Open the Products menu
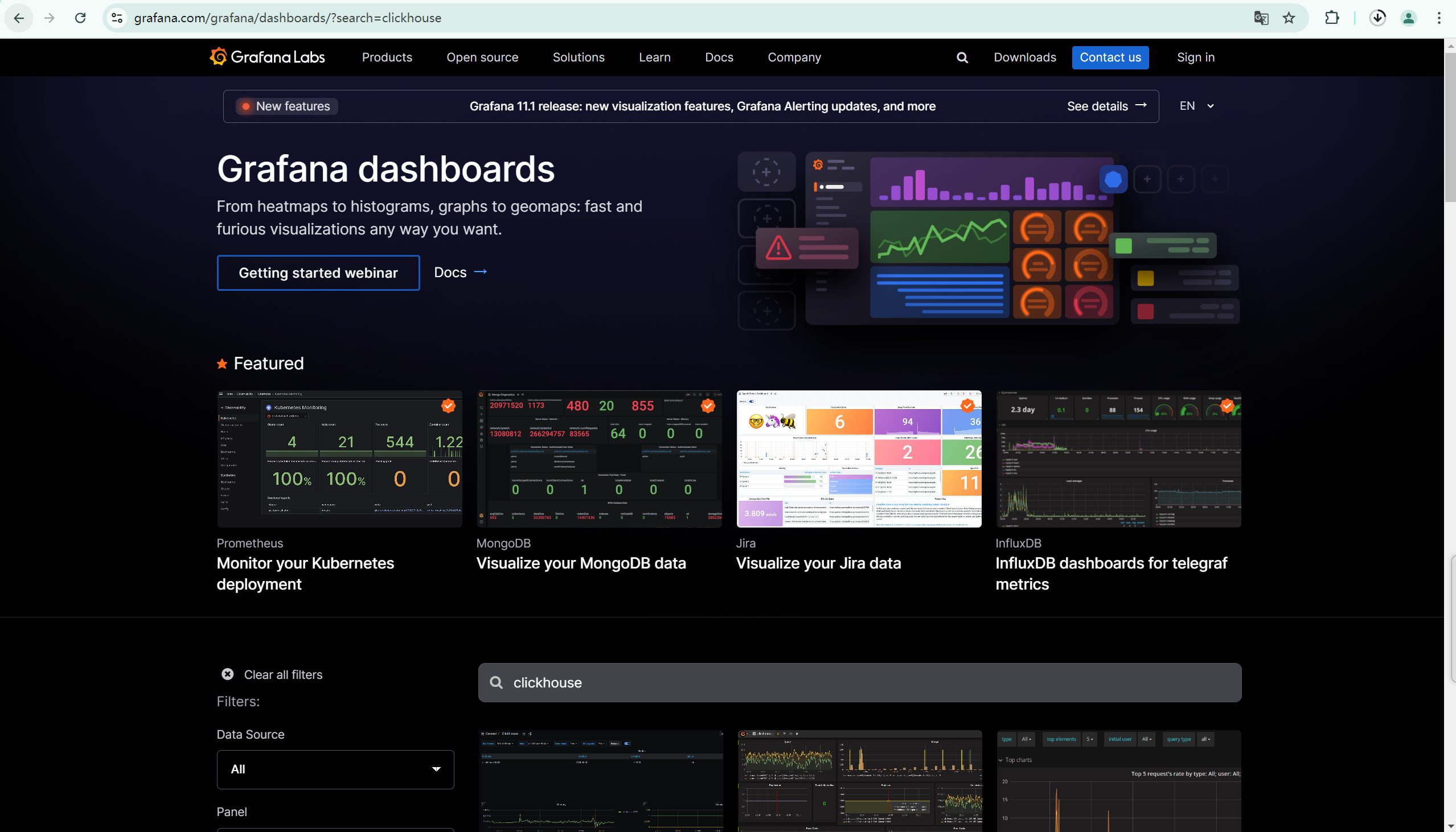1456x832 pixels. point(387,57)
